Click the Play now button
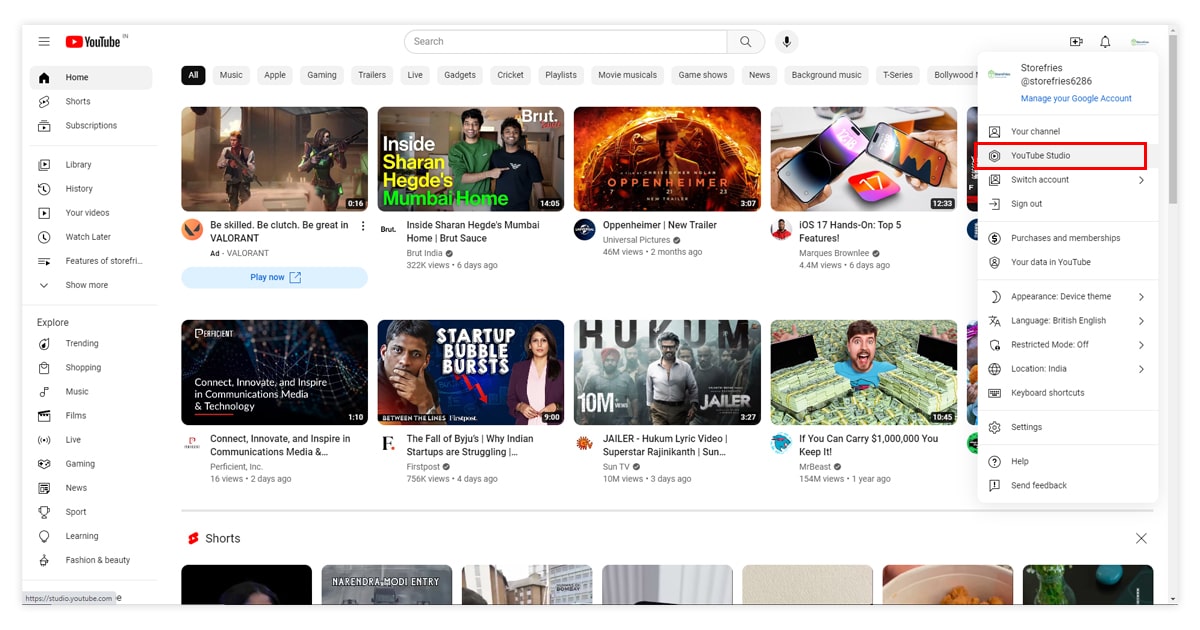This screenshot has height=630, width=1200. point(274,278)
